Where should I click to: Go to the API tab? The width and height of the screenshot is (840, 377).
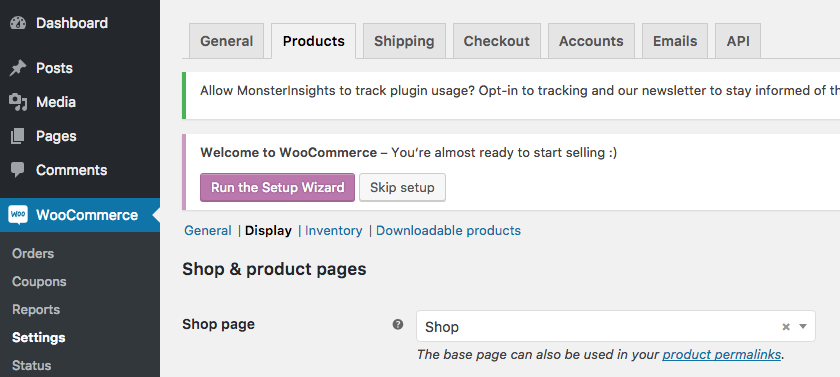click(738, 41)
